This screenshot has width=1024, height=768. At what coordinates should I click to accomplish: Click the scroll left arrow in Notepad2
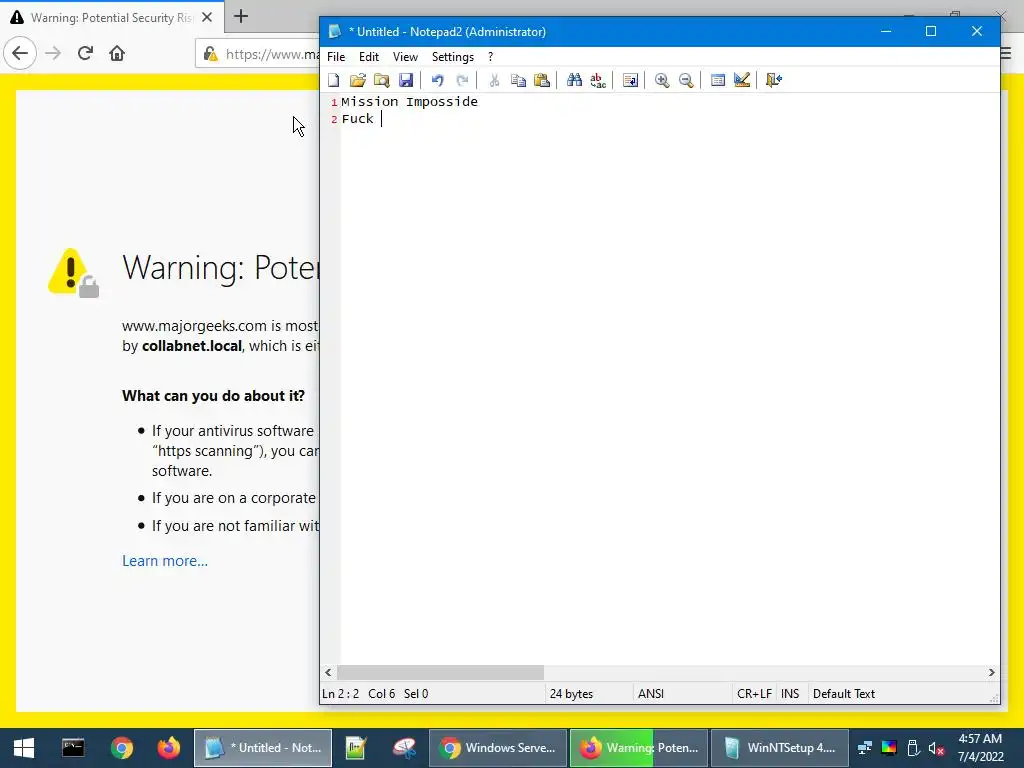point(328,672)
